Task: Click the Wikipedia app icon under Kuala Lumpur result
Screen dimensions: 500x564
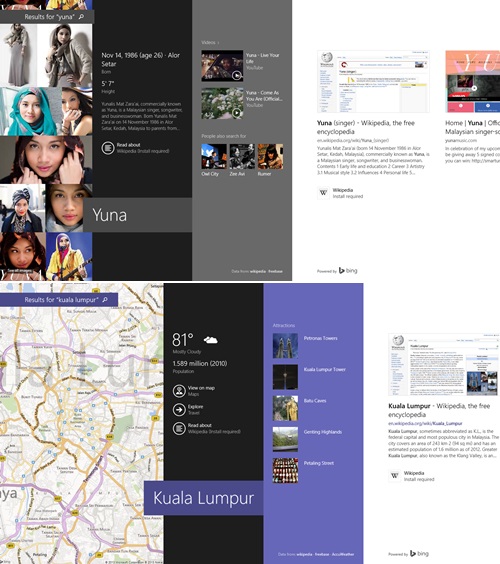Action: click(x=395, y=476)
